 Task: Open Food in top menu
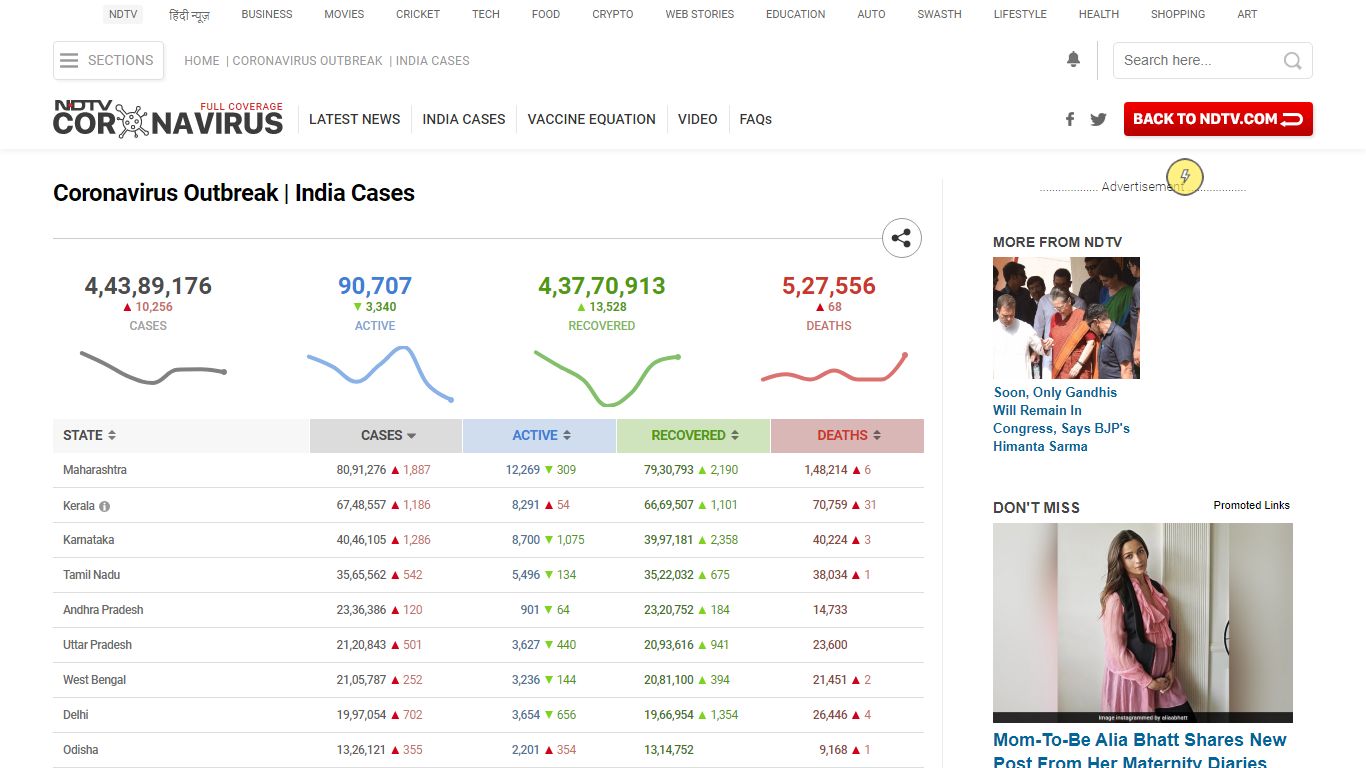pyautogui.click(x=546, y=14)
